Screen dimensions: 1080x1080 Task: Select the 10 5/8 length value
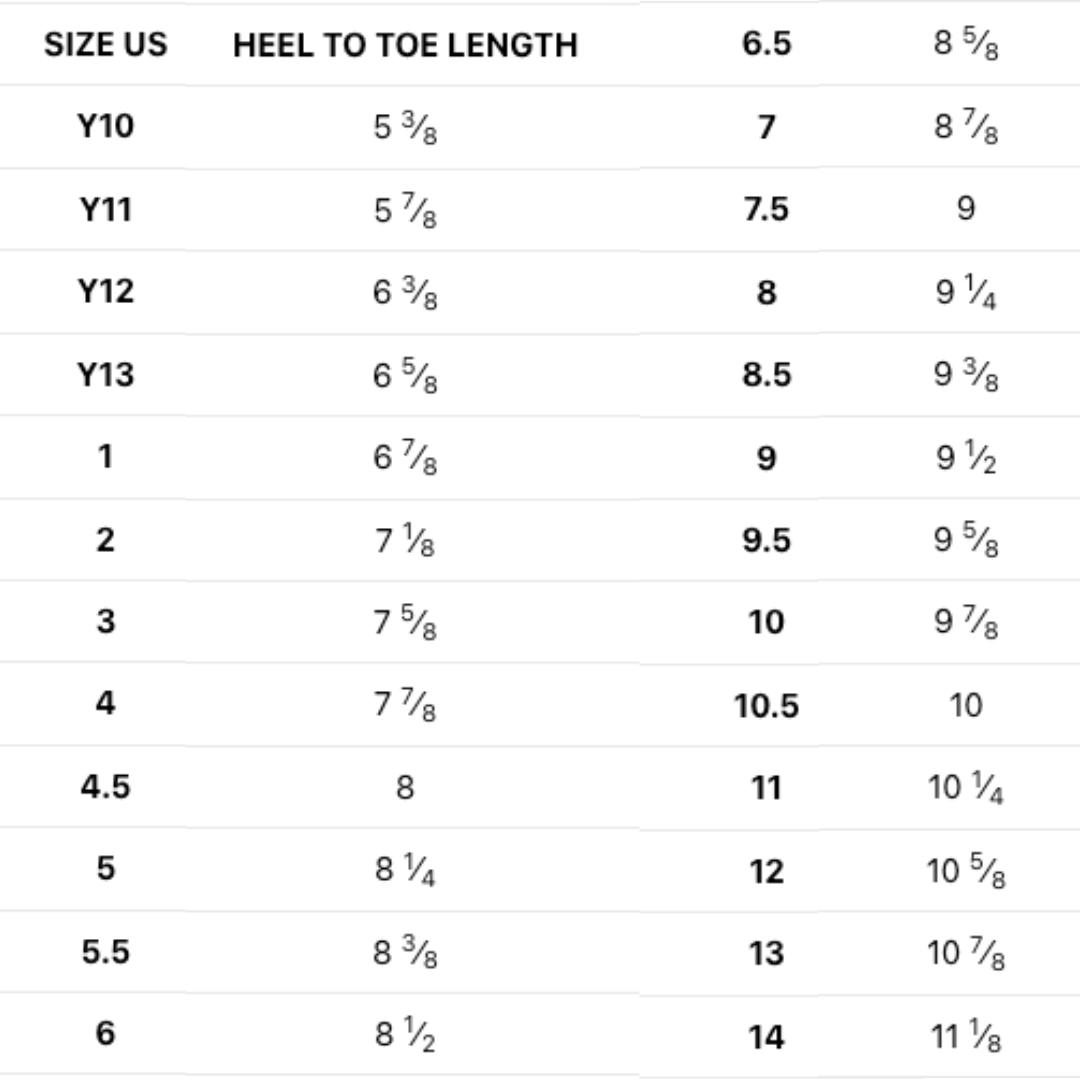click(x=965, y=872)
